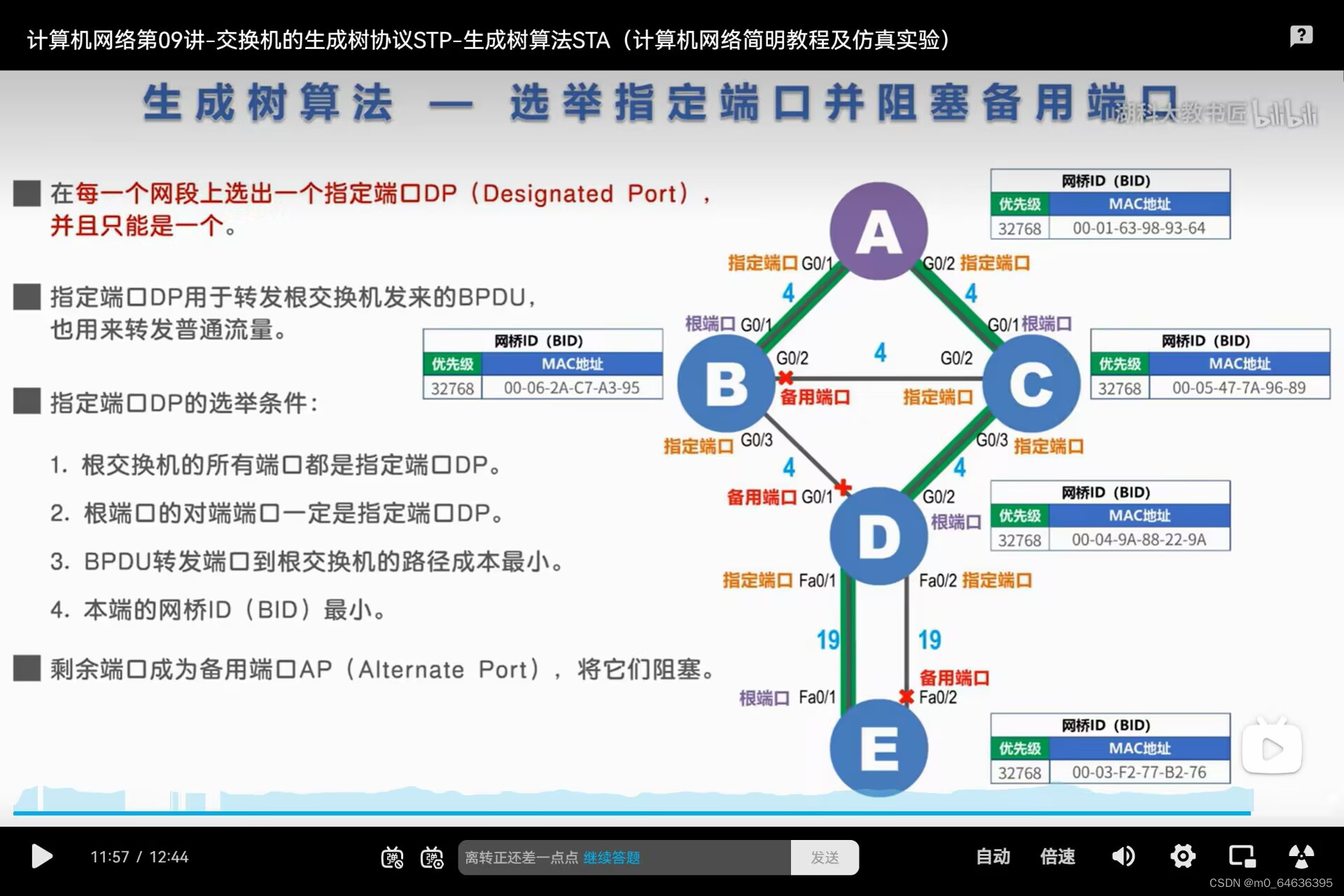The image size is (1344, 896).
Task: Click switch node D circle
Action: [x=878, y=536]
